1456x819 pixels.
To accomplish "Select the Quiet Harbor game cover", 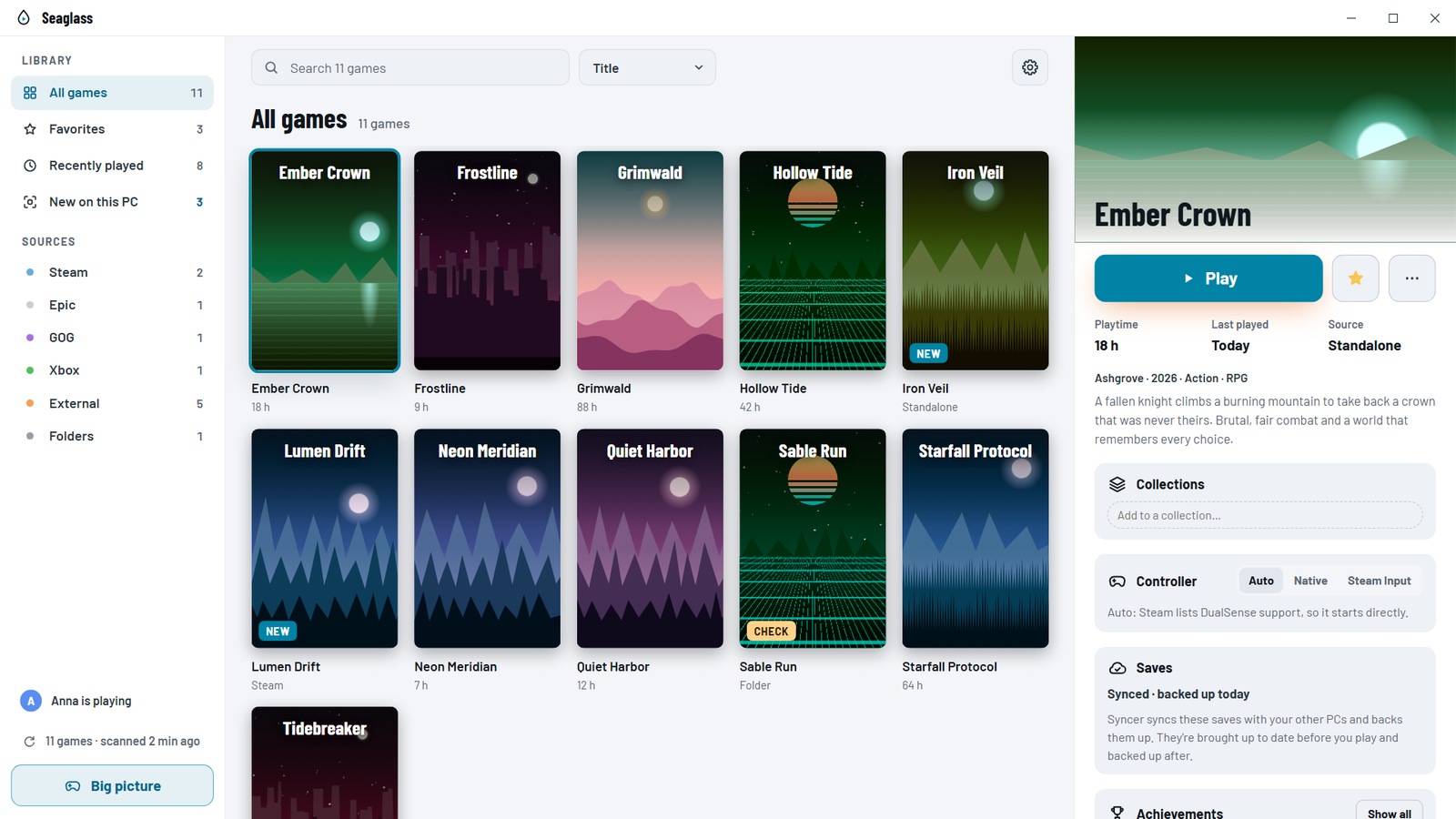I will pos(650,539).
